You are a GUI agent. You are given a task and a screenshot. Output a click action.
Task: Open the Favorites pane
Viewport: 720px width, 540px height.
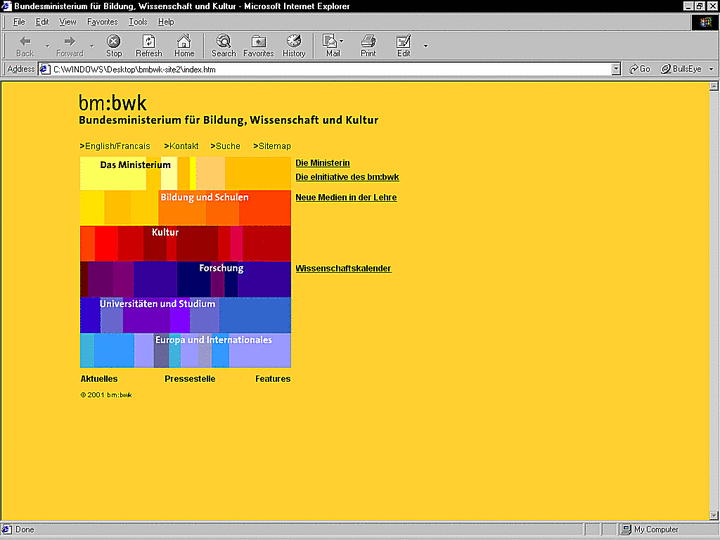259,45
